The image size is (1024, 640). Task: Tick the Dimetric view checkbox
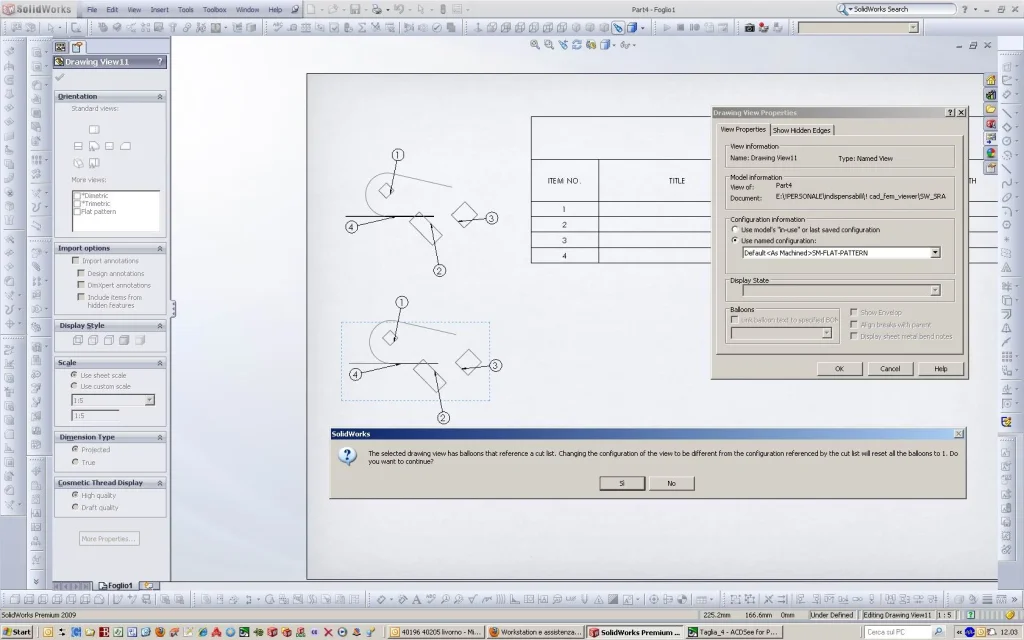coord(77,196)
